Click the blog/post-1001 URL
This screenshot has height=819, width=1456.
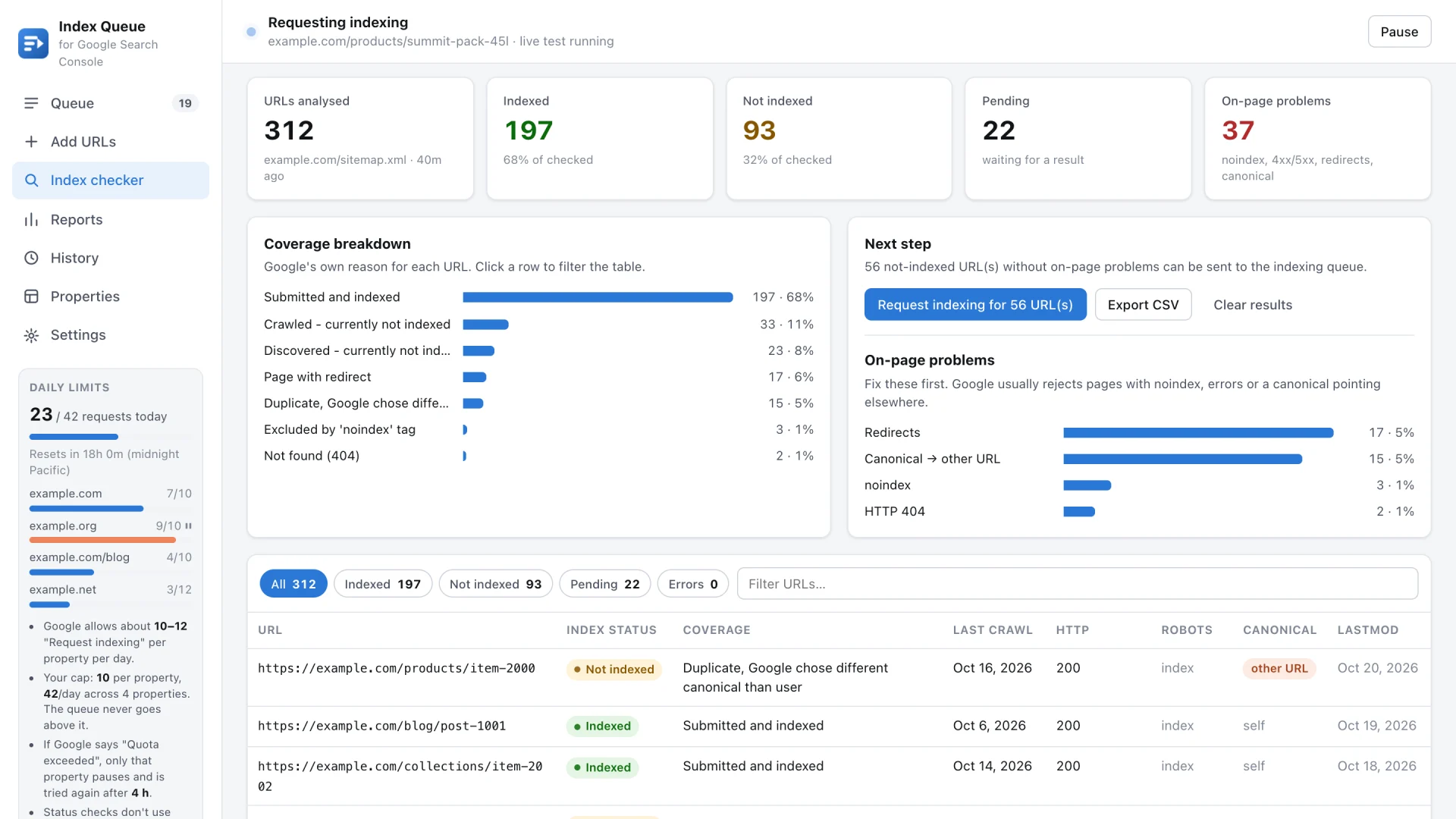381,726
